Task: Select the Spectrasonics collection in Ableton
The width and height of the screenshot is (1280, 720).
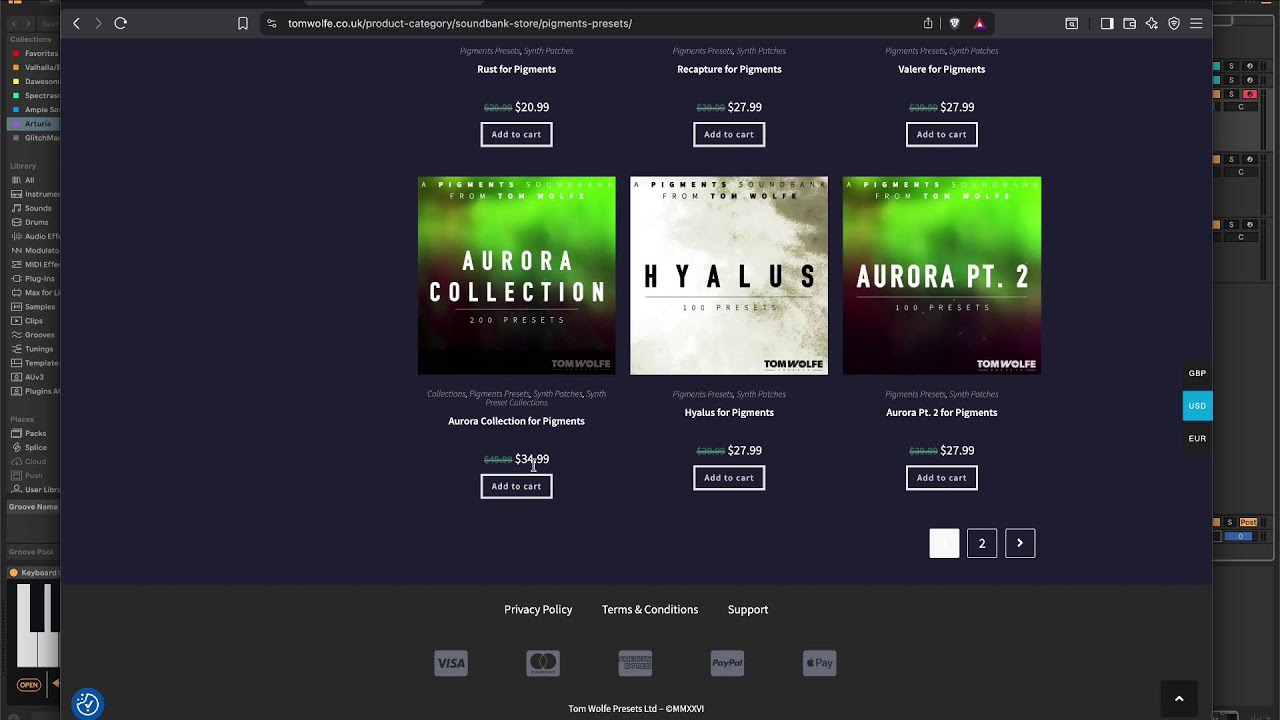Action: point(35,96)
